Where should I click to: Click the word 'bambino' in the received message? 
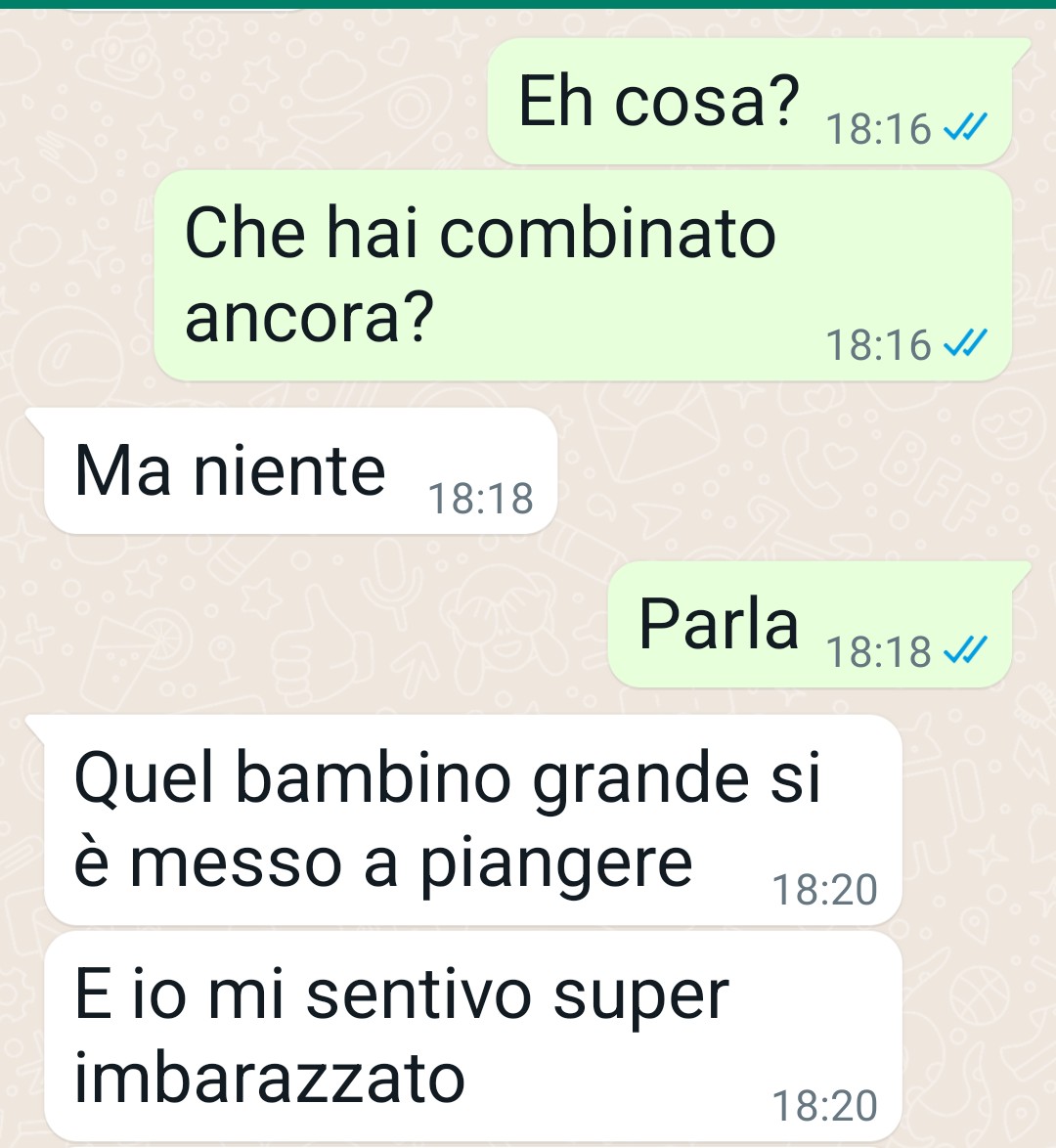coord(372,777)
